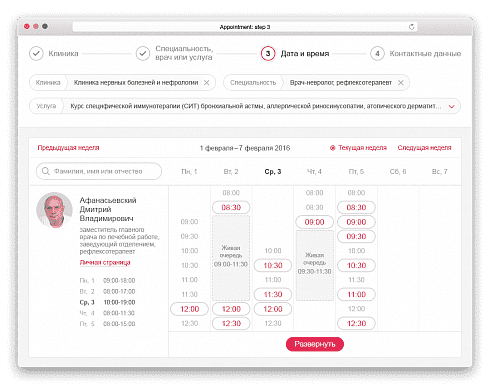490x385 pixels.
Task: Select Wednesday column header Ср, 3
Action: pyautogui.click(x=273, y=171)
